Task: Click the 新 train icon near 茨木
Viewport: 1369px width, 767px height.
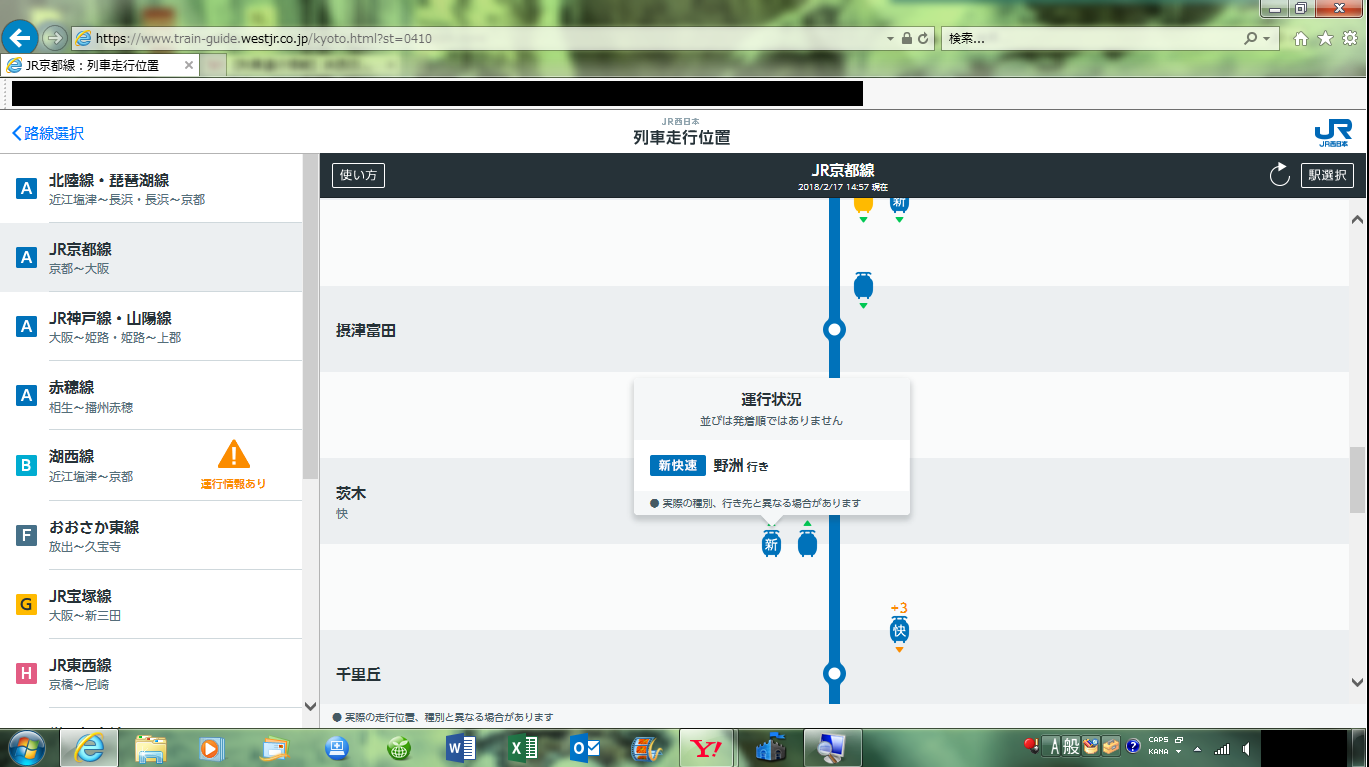Action: (x=771, y=543)
